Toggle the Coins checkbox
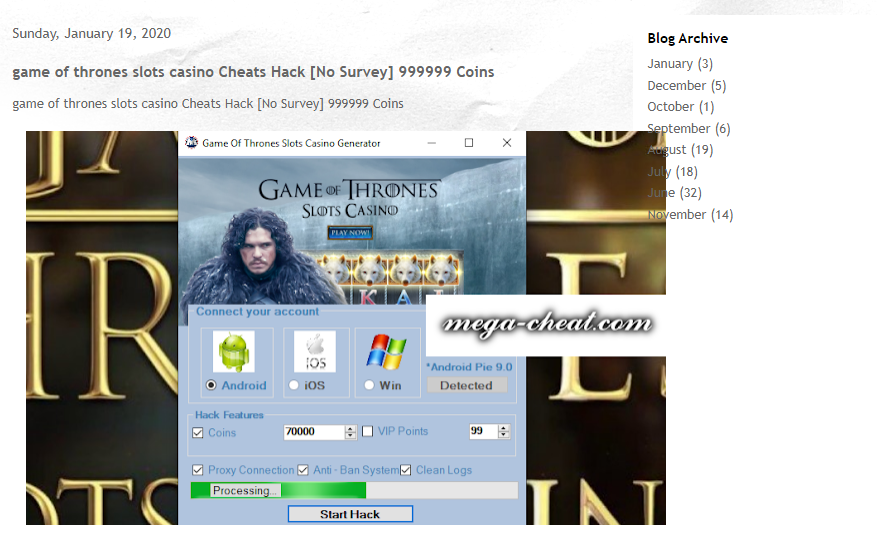Viewport: 877px width, 560px height. [197, 432]
